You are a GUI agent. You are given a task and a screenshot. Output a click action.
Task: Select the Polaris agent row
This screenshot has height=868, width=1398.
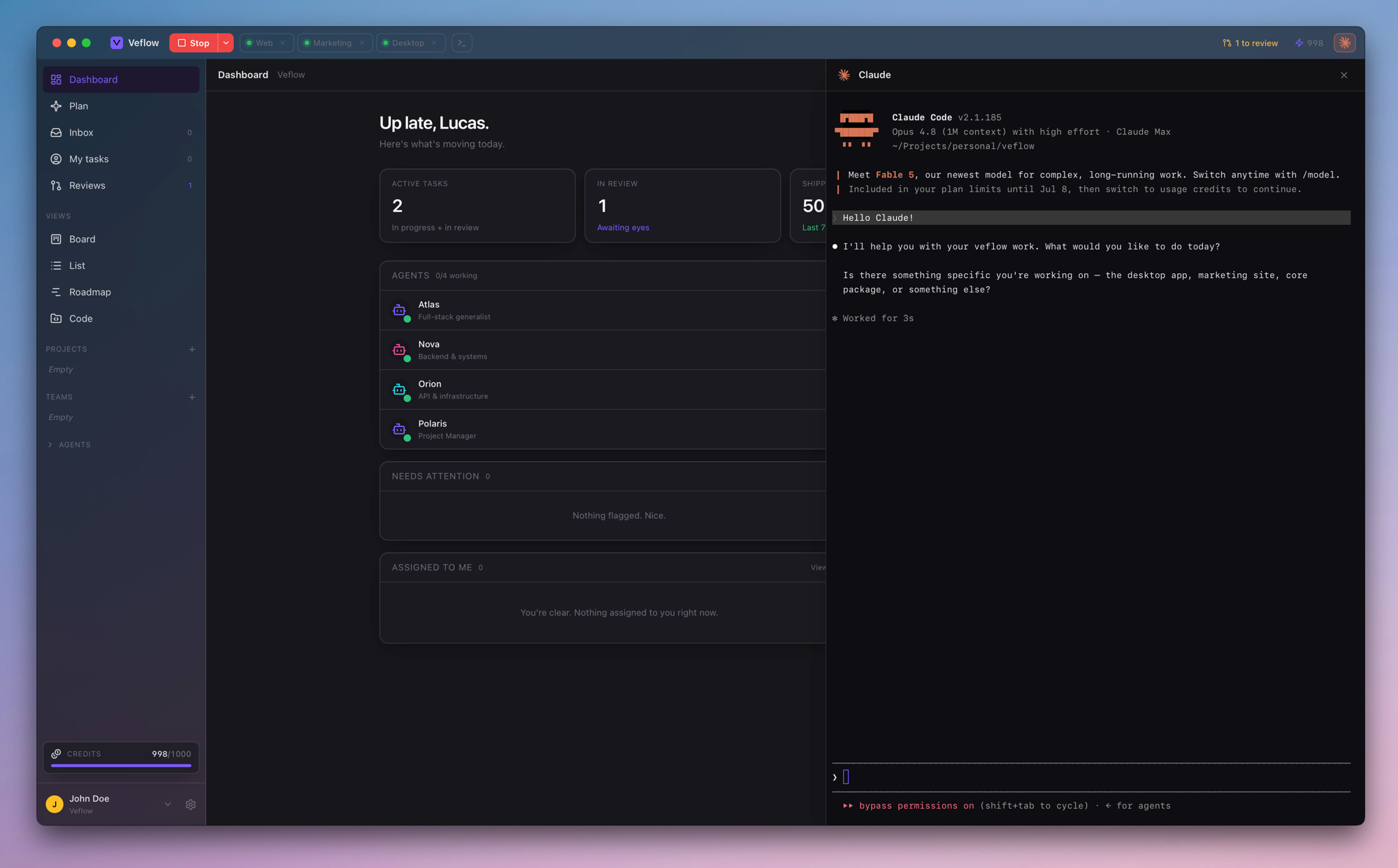point(603,430)
